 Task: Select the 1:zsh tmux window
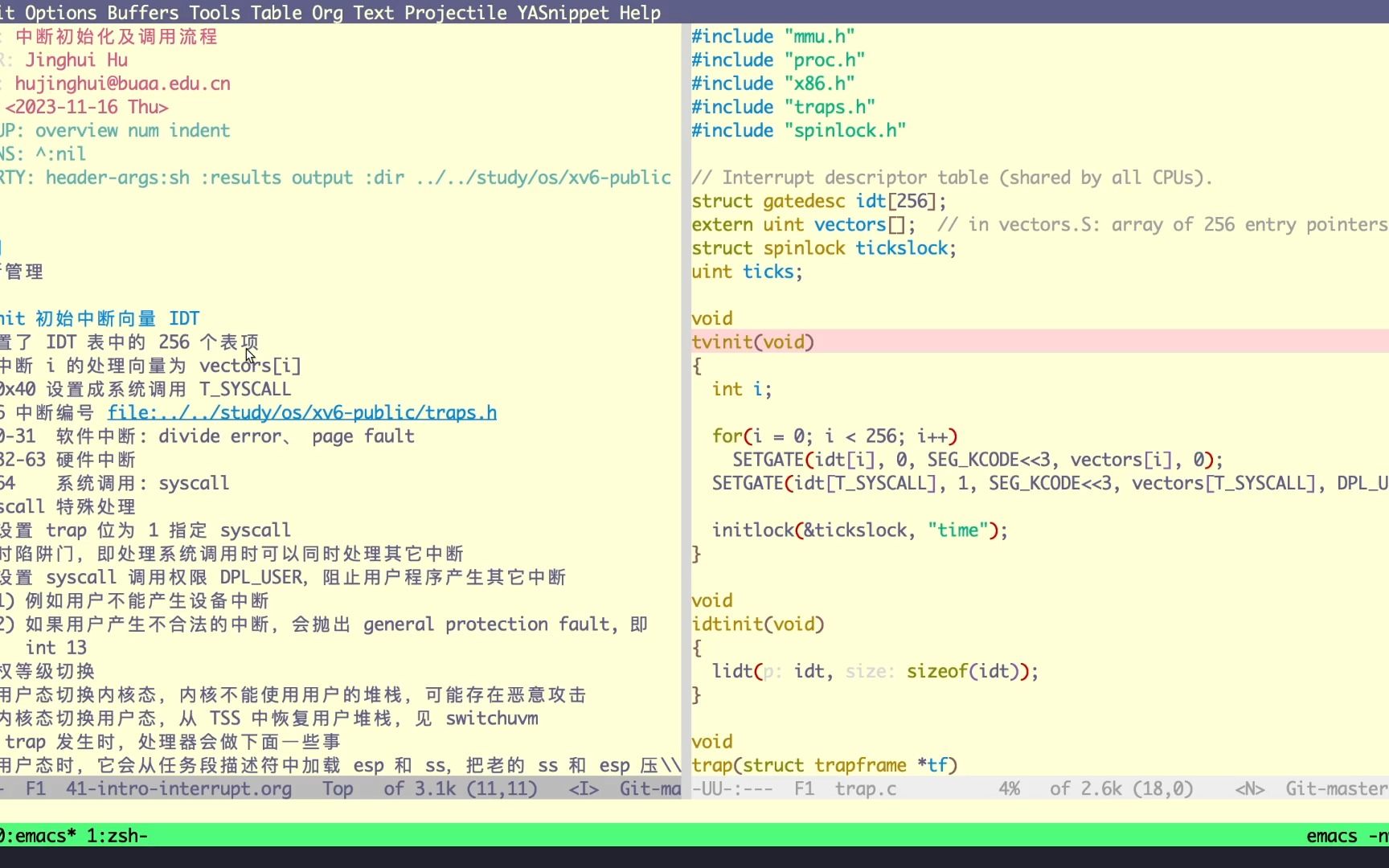[117, 836]
